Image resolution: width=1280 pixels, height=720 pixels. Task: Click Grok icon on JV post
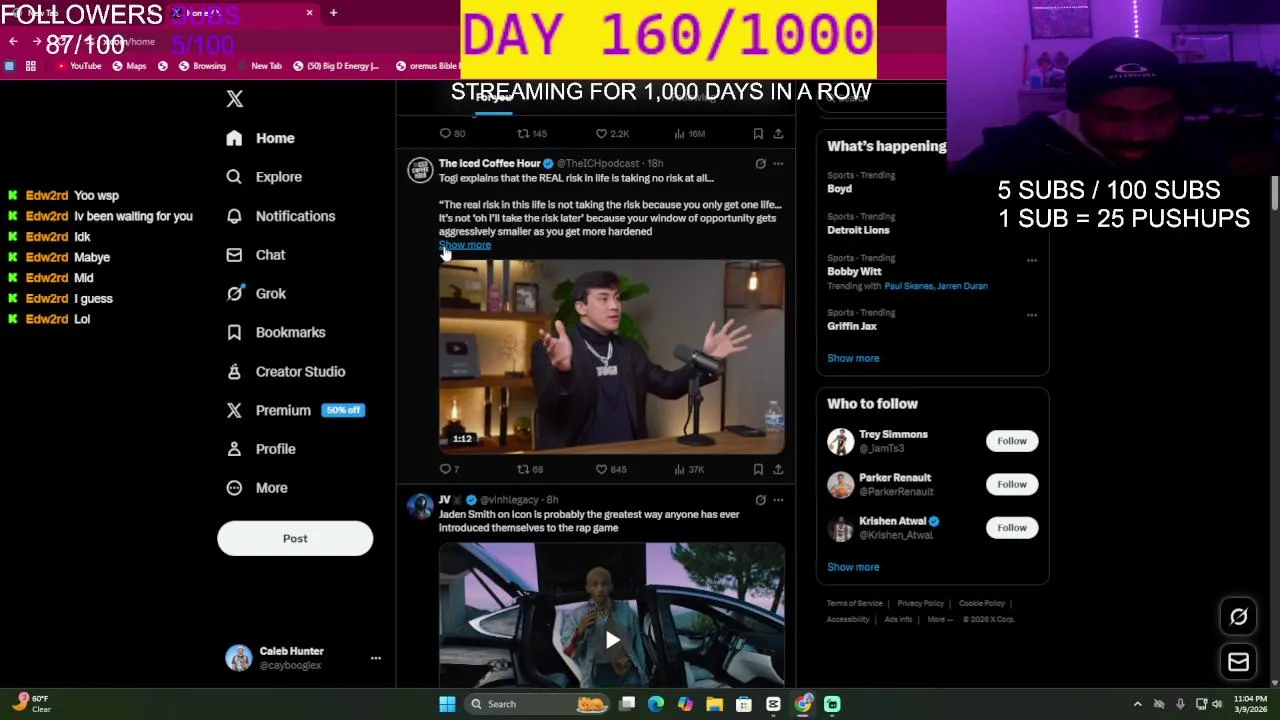pos(761,500)
